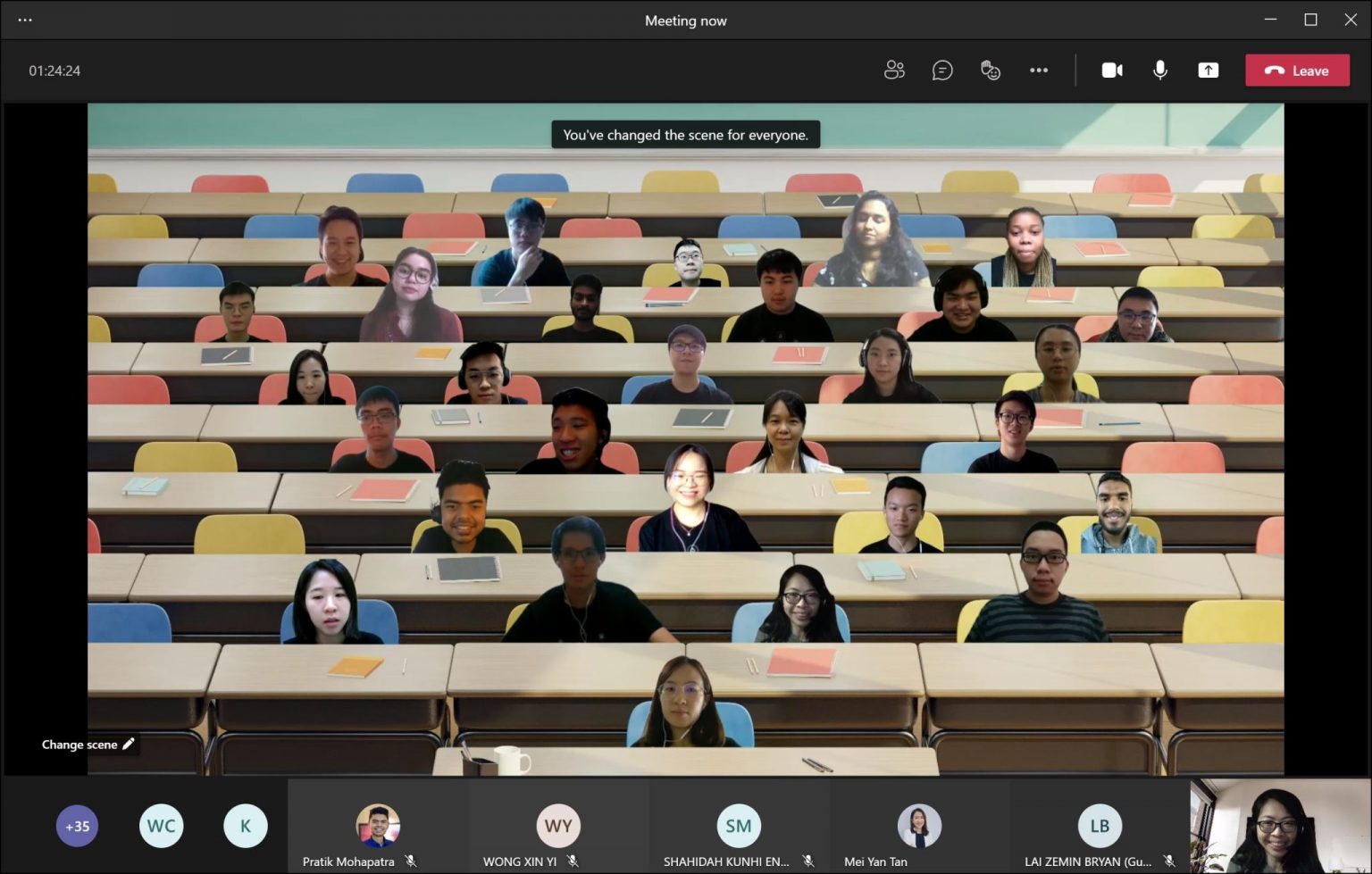
Task: Select Mei Yan Tan's video tile
Action: [919, 826]
